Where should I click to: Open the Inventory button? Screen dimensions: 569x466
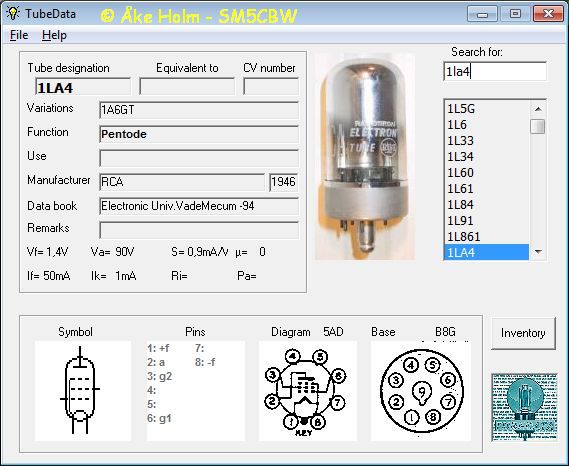pos(523,333)
